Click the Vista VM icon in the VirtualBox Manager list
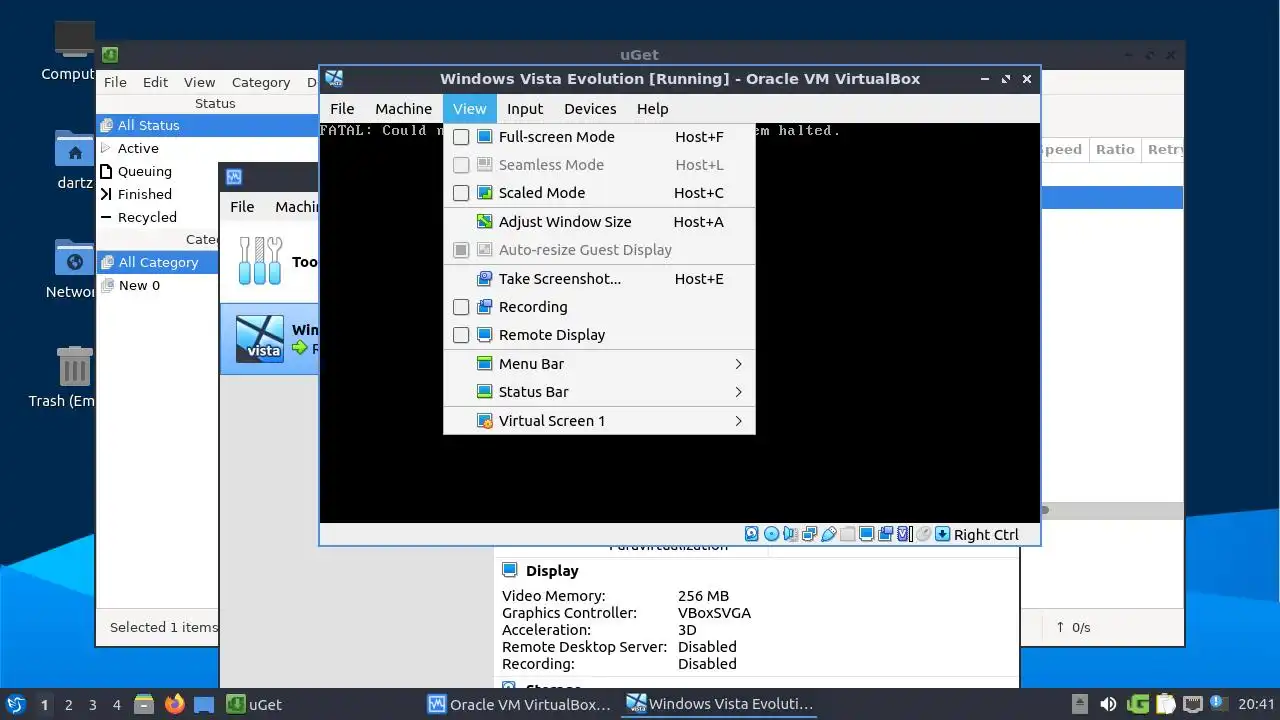The height and width of the screenshot is (720, 1280). coord(259,339)
